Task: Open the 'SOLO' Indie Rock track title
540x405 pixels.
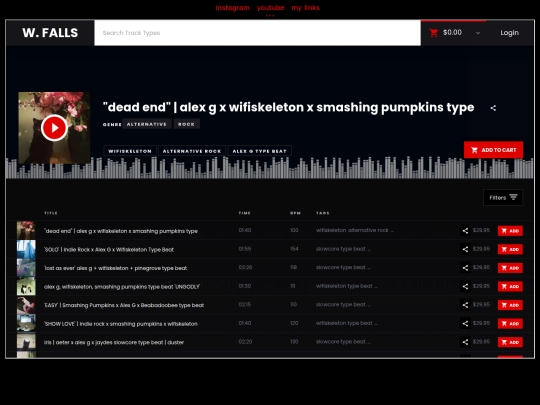Action: click(x=109, y=250)
